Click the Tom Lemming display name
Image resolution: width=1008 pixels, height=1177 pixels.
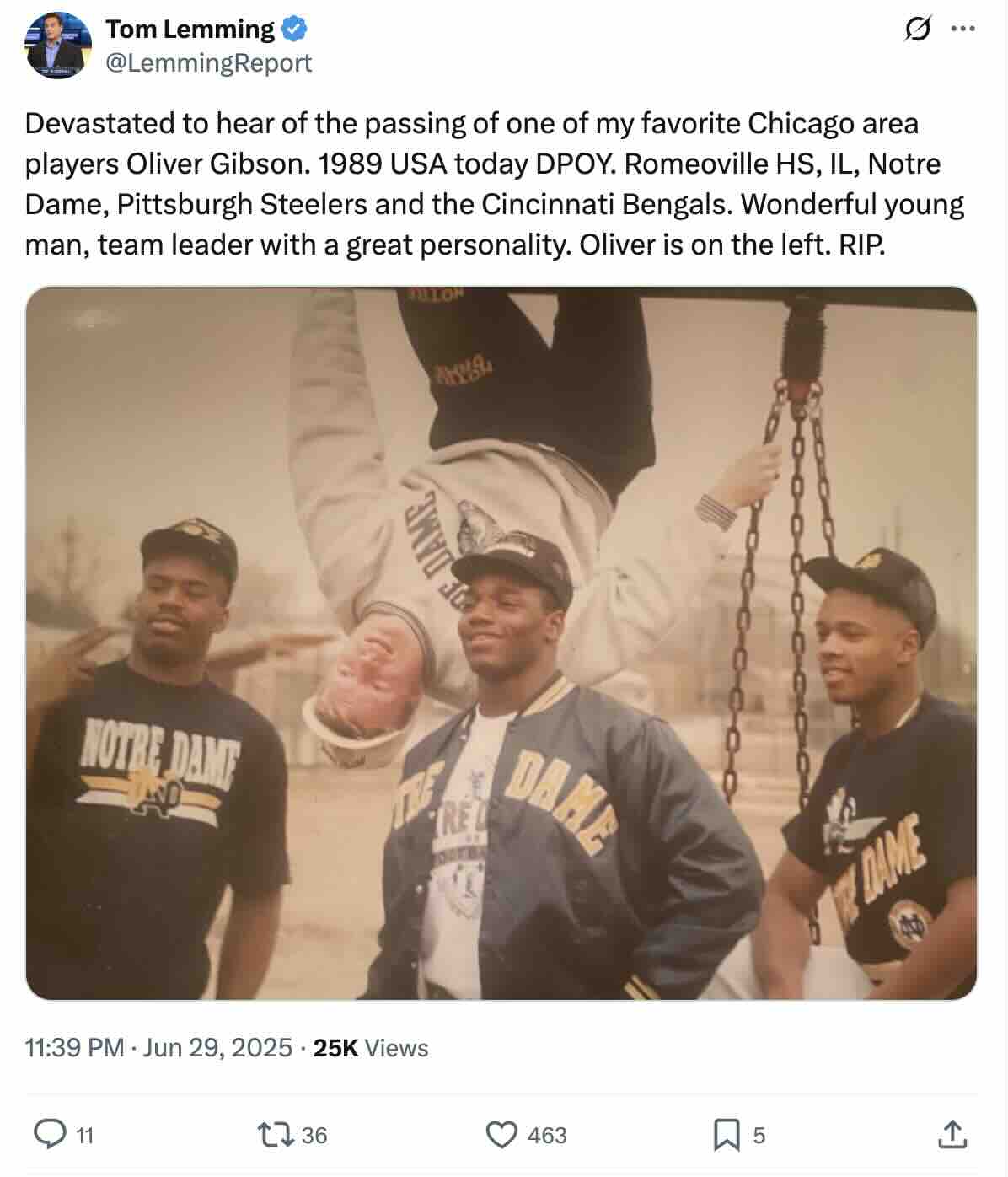click(190, 29)
